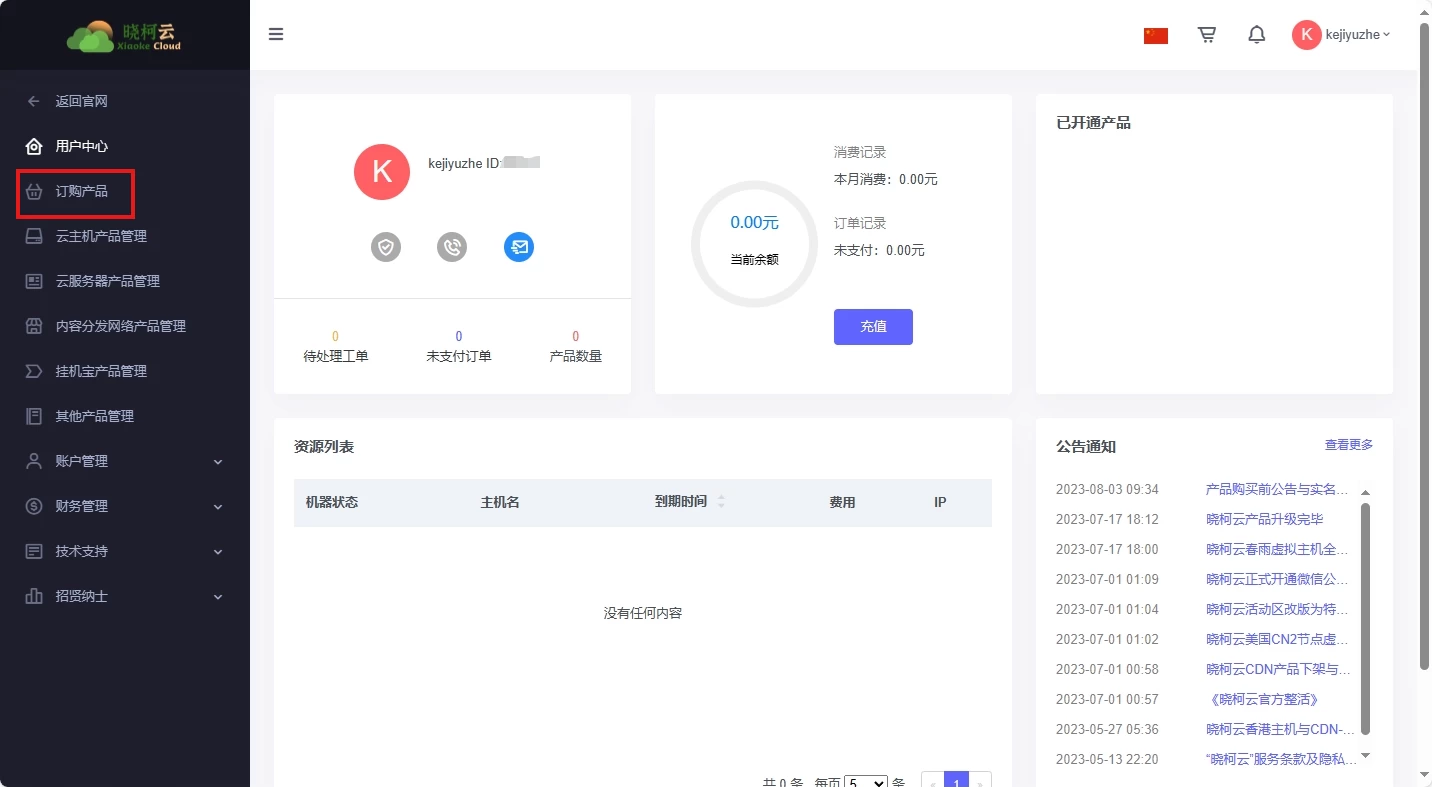Click the icon beside 技术支持
Image resolution: width=1432 pixels, height=787 pixels.
click(34, 551)
